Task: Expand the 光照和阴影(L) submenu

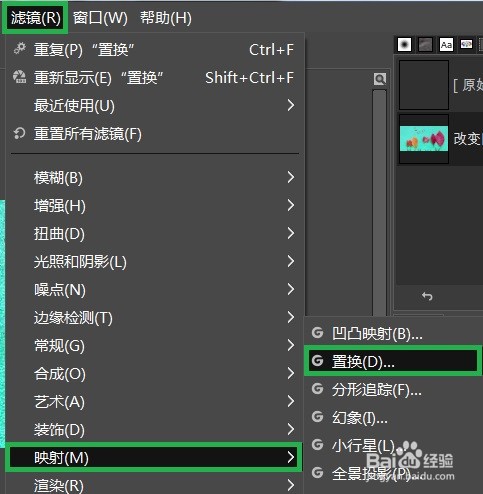Action: click(x=155, y=262)
